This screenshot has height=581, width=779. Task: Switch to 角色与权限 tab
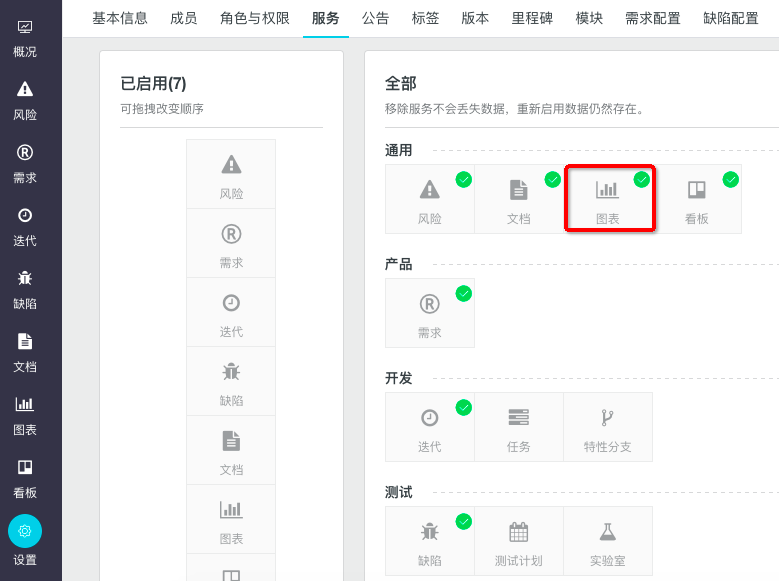click(x=254, y=18)
